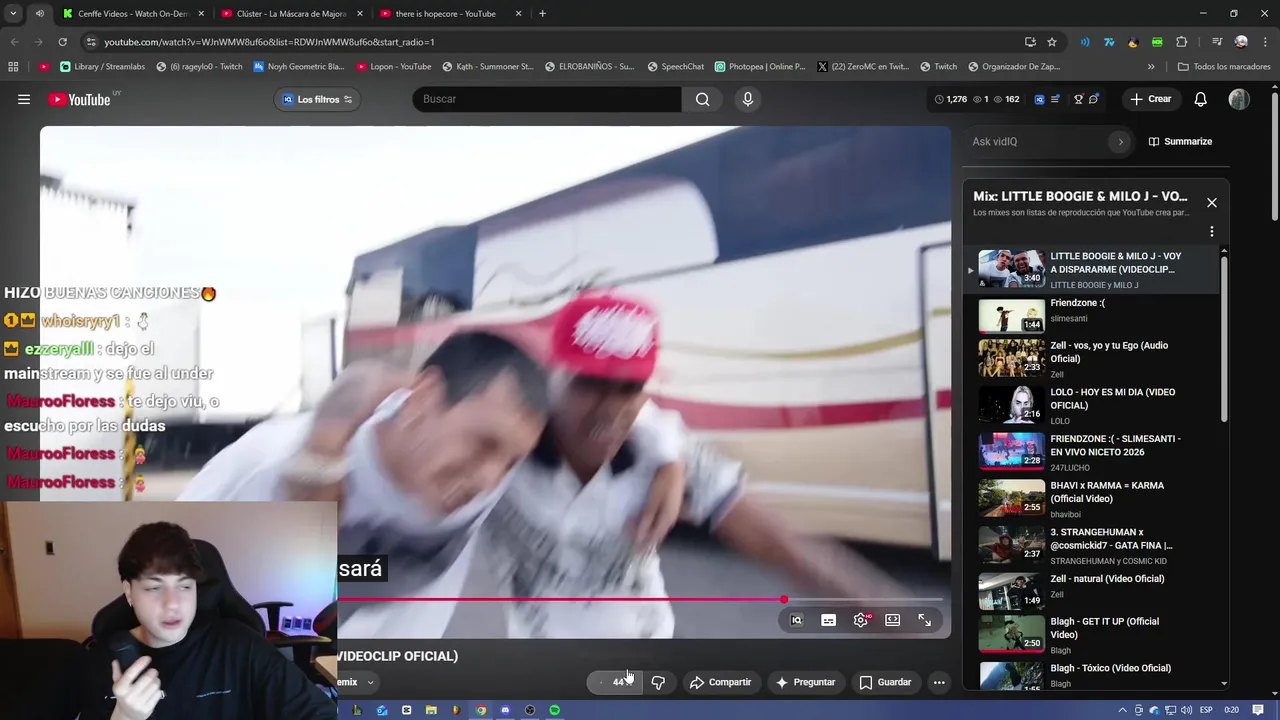Go to YouTube home via logo

[x=79, y=99]
